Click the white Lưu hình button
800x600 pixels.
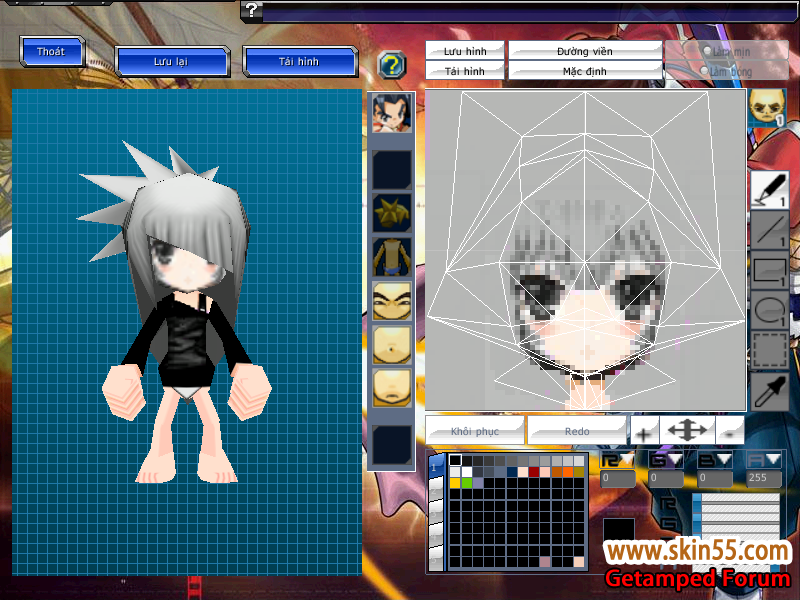(465, 51)
